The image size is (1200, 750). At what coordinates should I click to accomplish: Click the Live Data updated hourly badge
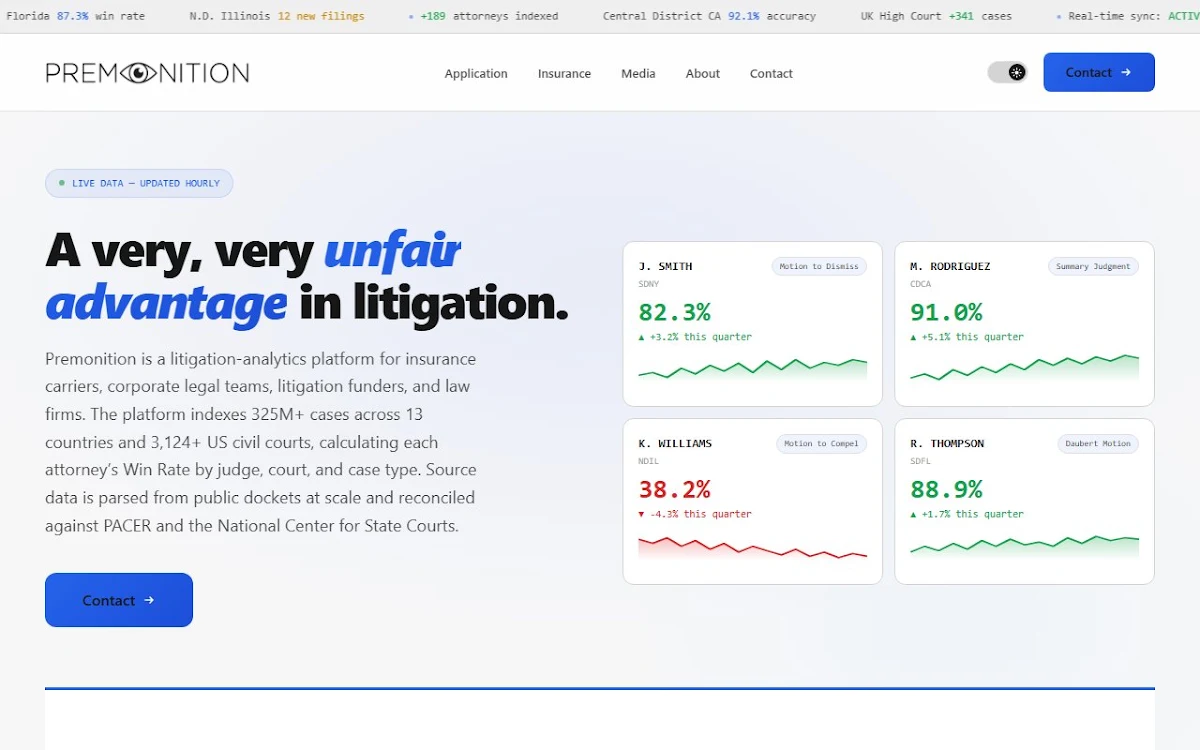139,183
